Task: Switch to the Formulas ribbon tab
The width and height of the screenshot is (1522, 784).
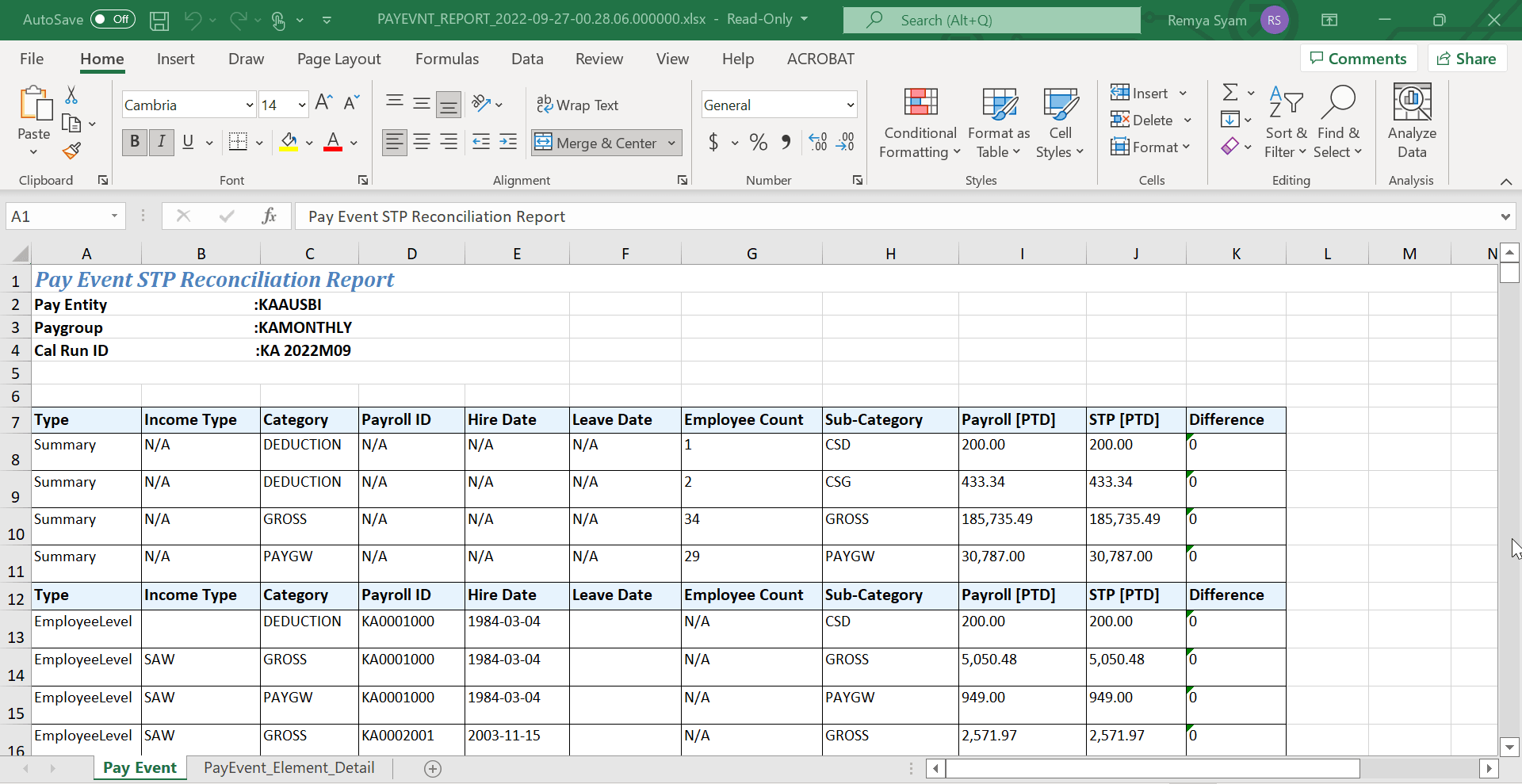Action: click(x=446, y=58)
